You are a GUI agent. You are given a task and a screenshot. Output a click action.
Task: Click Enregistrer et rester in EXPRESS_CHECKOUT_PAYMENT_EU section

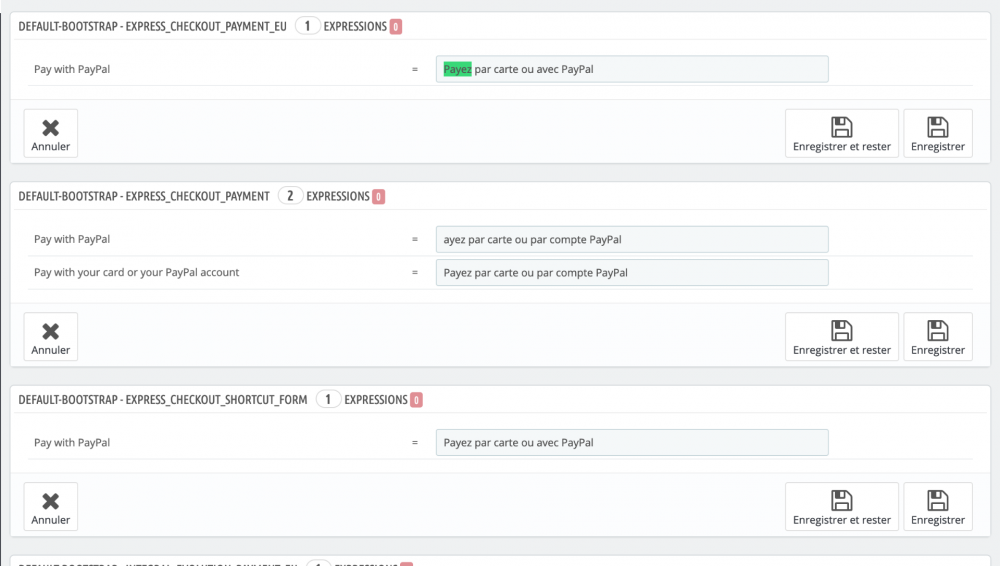pos(842,133)
